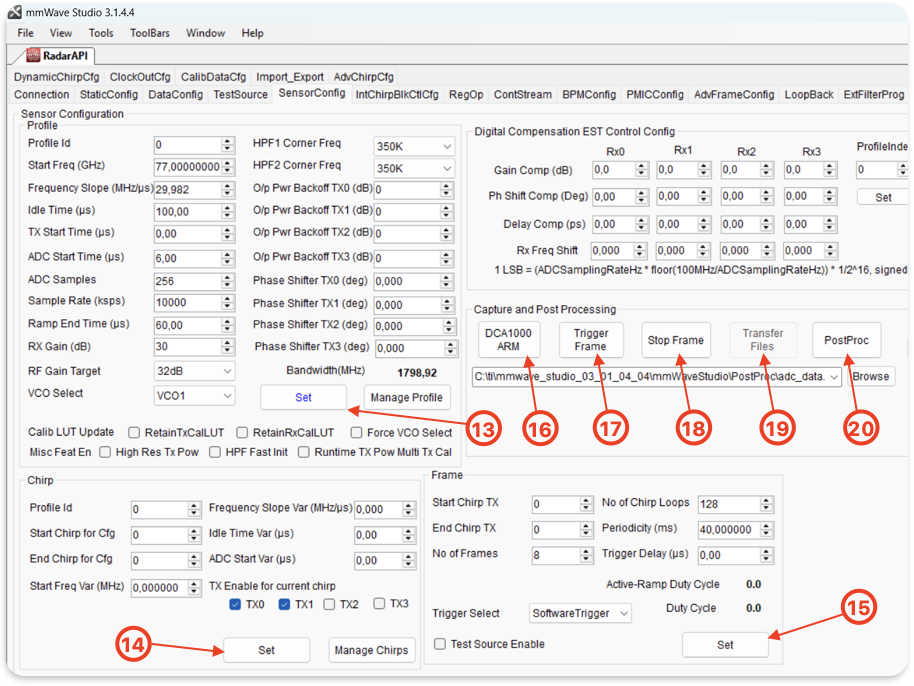
Task: Open Manage Profile
Action: (x=407, y=397)
